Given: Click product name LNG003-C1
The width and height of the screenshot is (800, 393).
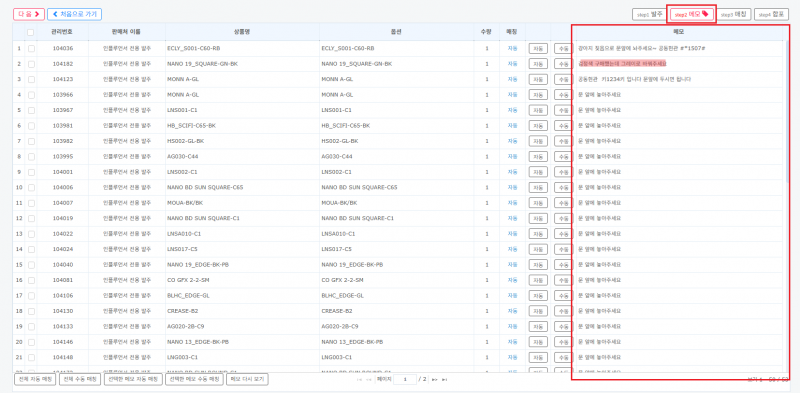Looking at the screenshot, I should tap(182, 357).
